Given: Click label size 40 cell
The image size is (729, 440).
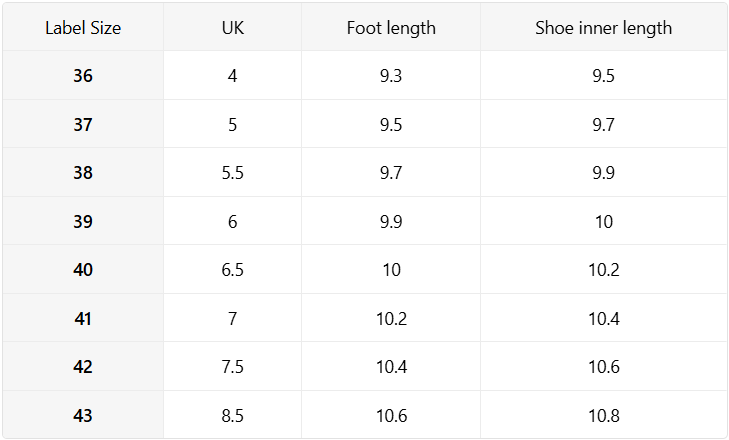Looking at the screenshot, I should [83, 270].
